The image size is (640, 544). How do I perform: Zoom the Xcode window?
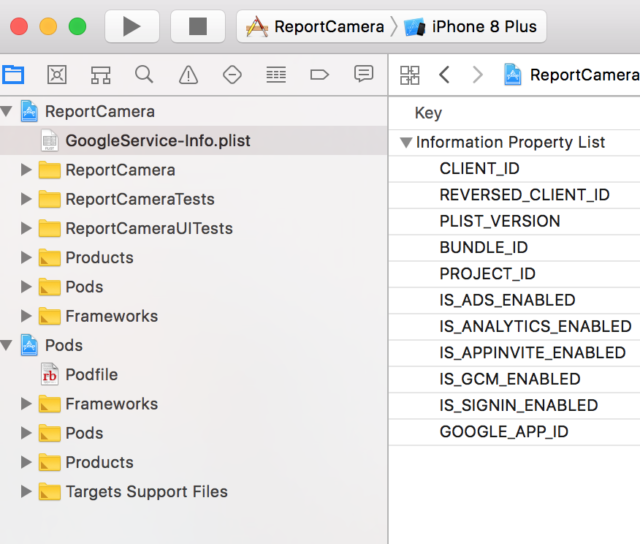pyautogui.click(x=78, y=27)
